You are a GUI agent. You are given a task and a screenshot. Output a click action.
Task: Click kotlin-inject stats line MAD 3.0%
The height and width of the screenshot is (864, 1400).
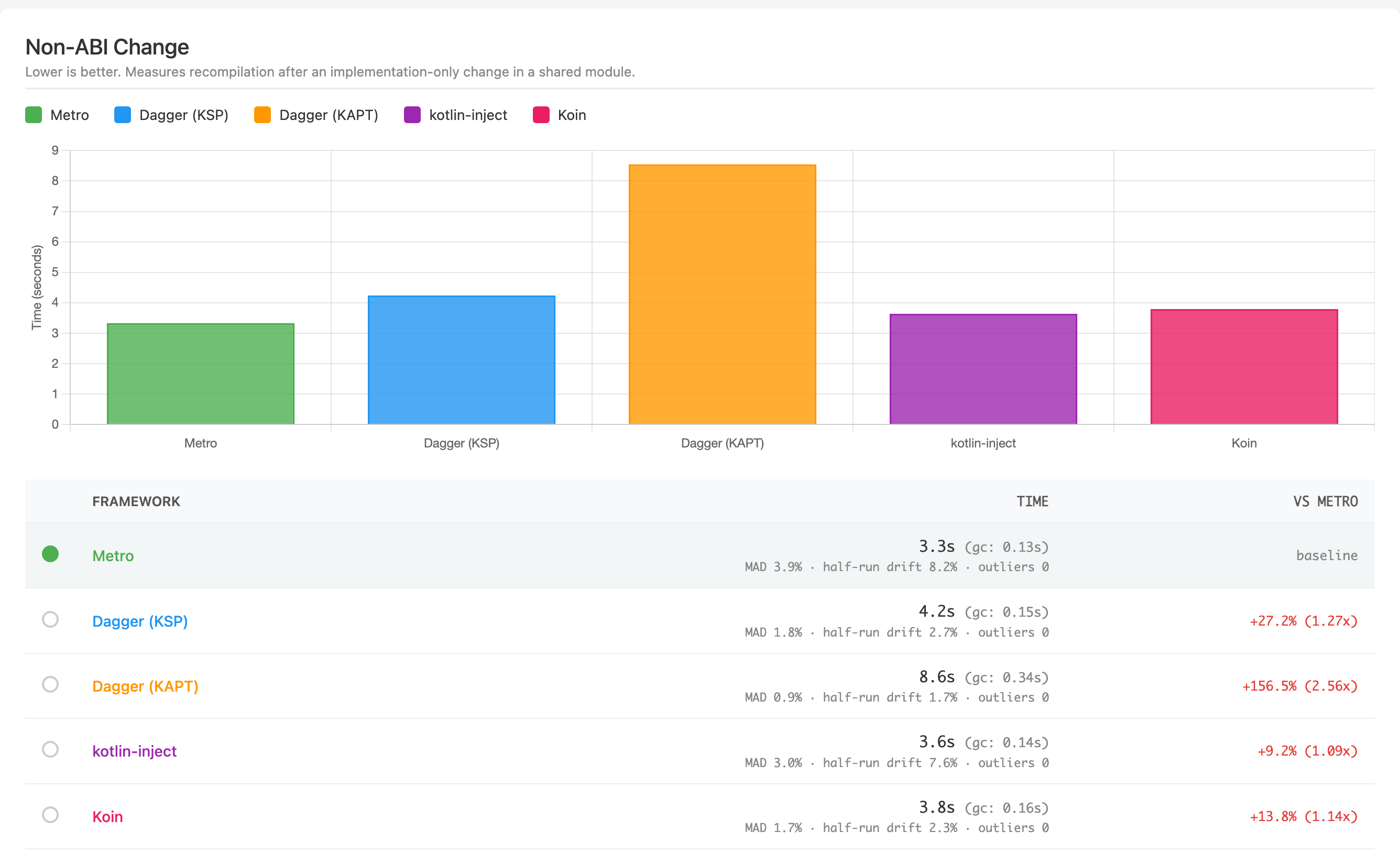pyautogui.click(x=896, y=763)
